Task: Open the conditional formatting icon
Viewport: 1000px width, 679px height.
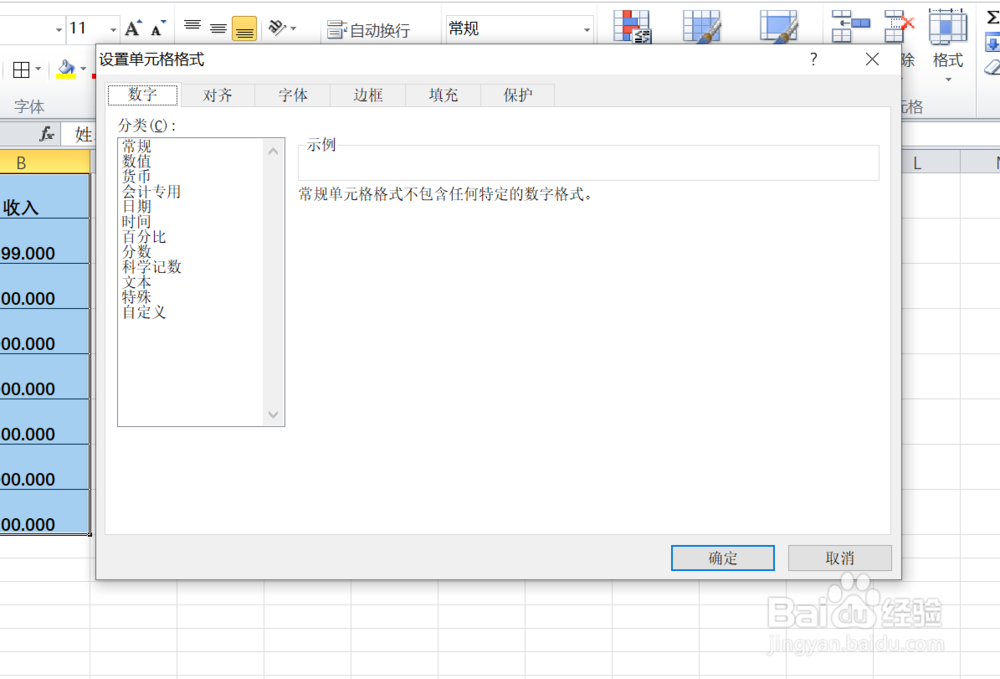Action: click(x=631, y=26)
